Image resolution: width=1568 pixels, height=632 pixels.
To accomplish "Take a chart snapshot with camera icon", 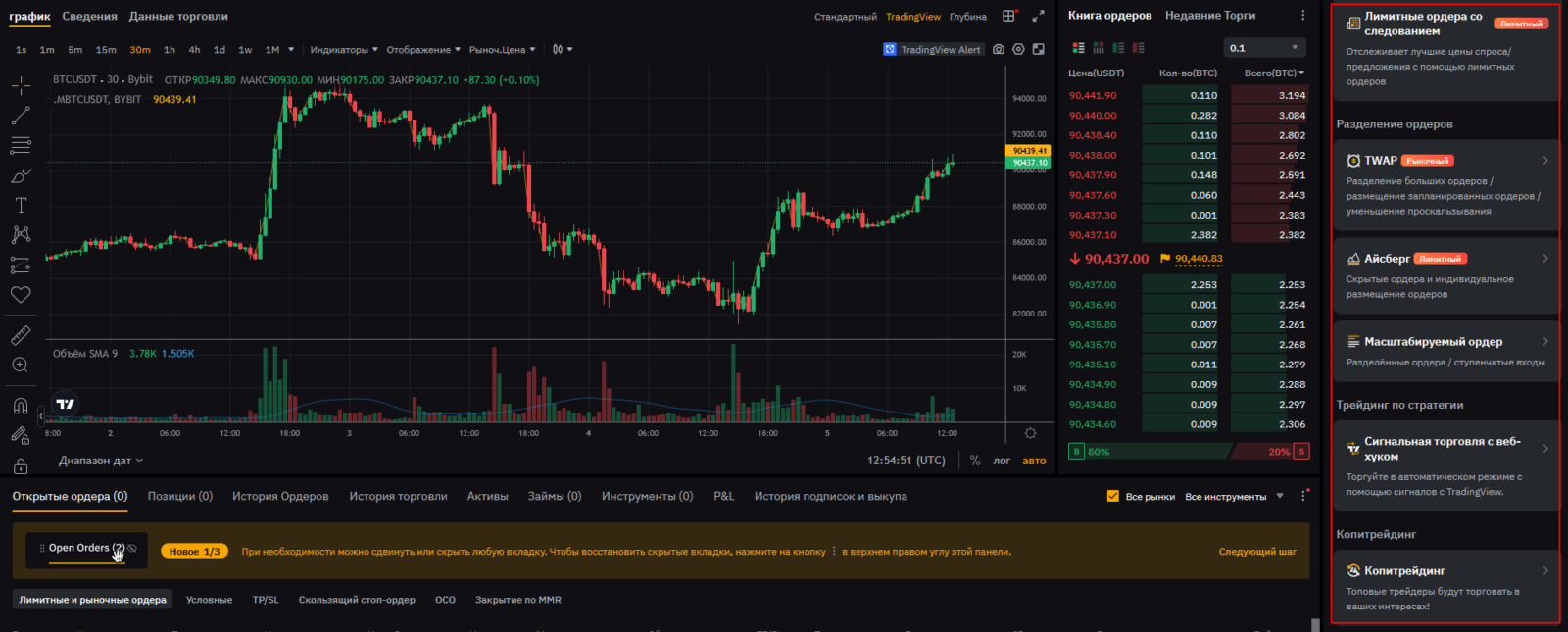I will 999,49.
